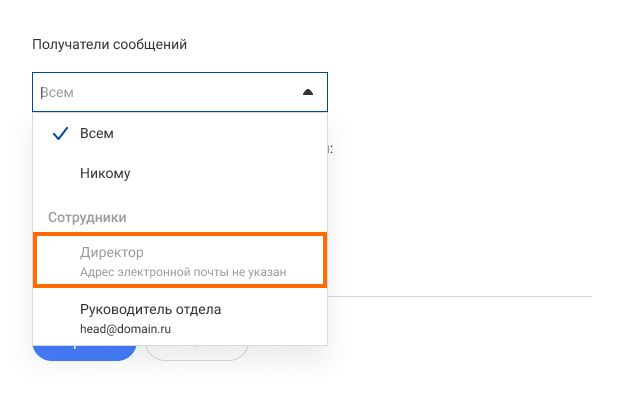This screenshot has width=624, height=393.
Task: Click the head@domain.ru email address
Action: (x=125, y=329)
